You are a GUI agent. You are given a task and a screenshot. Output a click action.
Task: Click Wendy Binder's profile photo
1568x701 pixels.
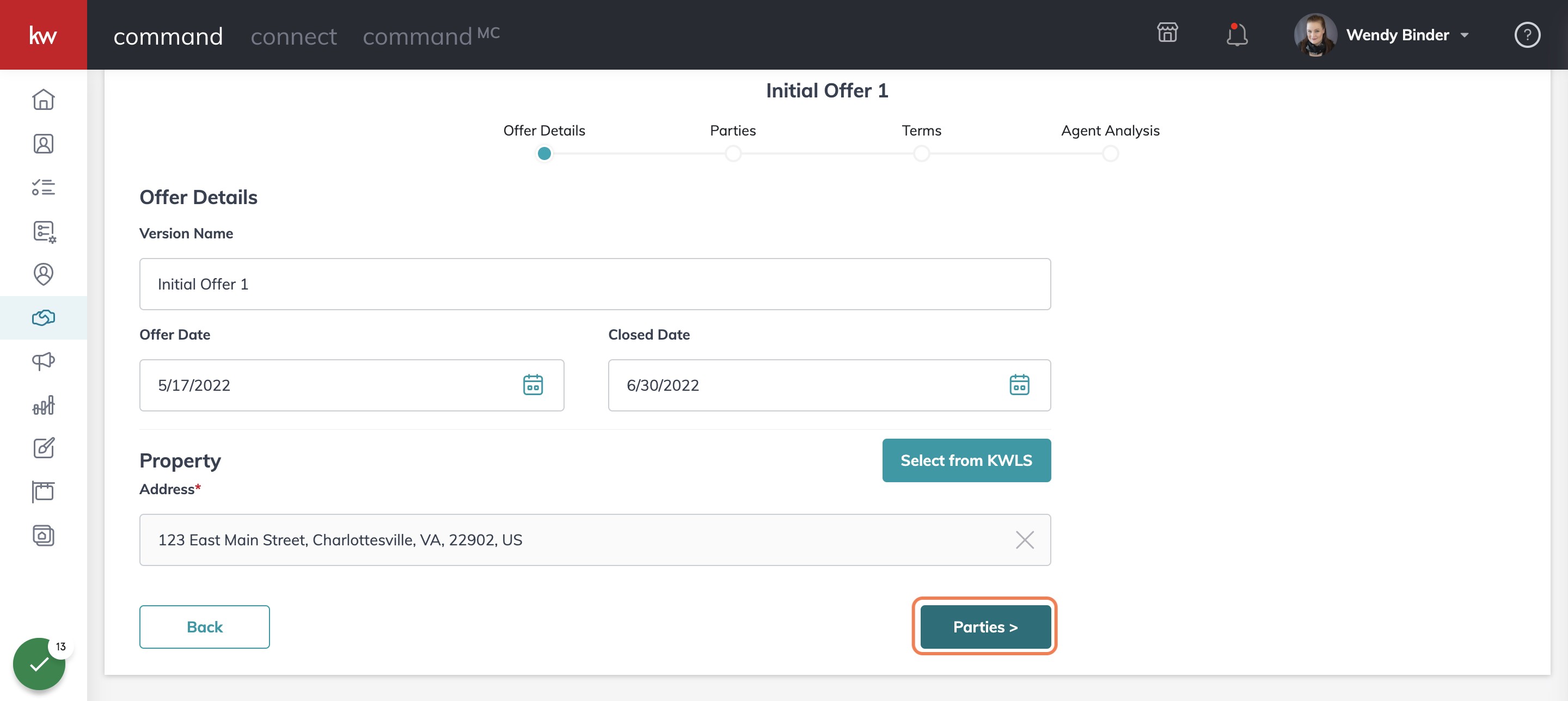tap(1315, 35)
